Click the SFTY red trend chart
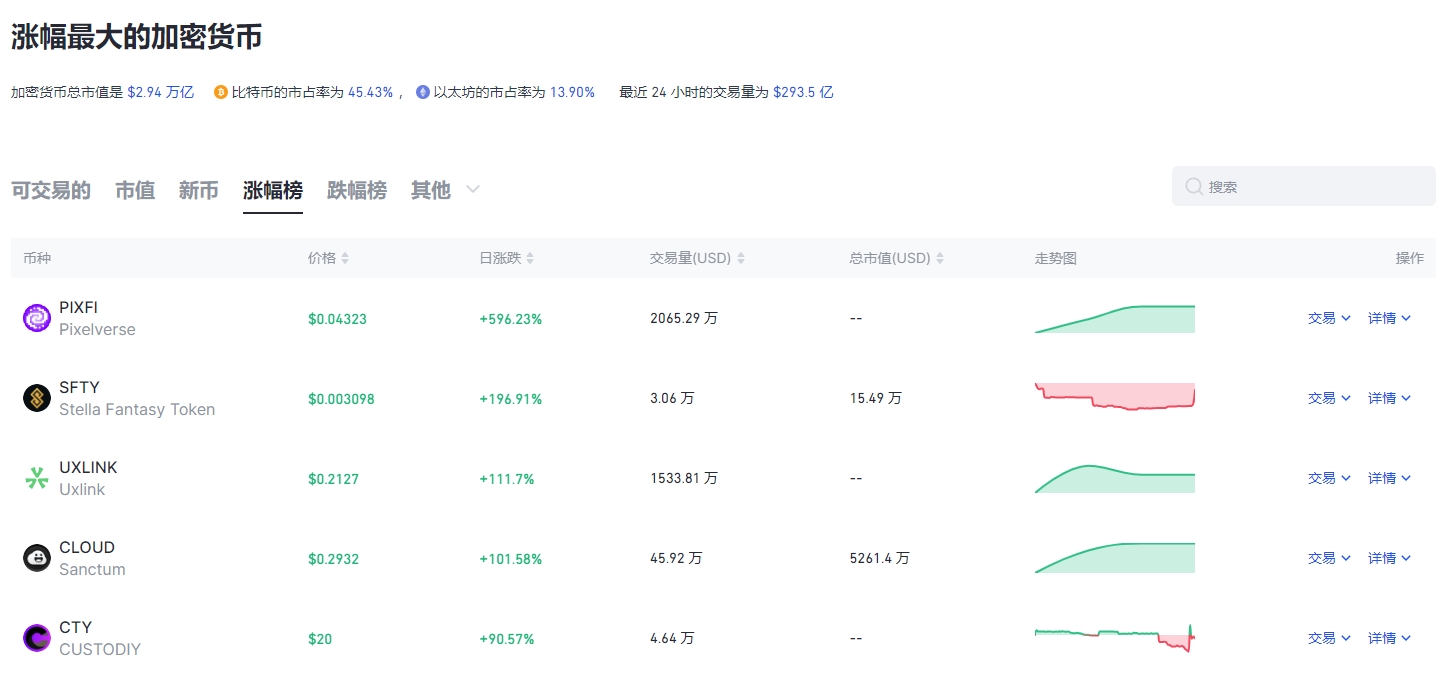The height and width of the screenshot is (680, 1440). tap(1114, 397)
